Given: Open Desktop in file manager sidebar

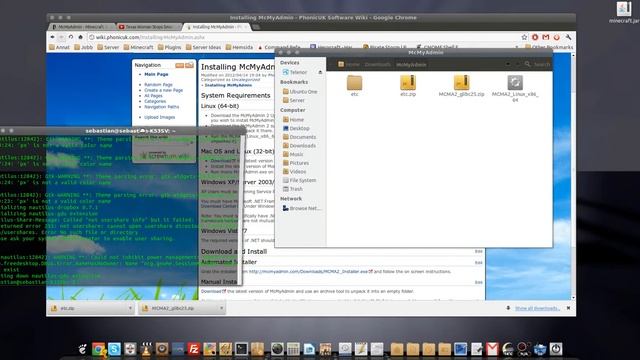Looking at the screenshot, I should point(296,129).
